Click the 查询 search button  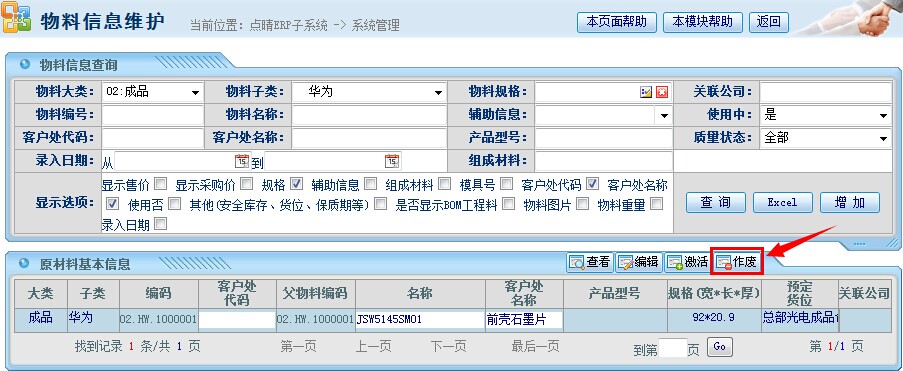click(716, 202)
